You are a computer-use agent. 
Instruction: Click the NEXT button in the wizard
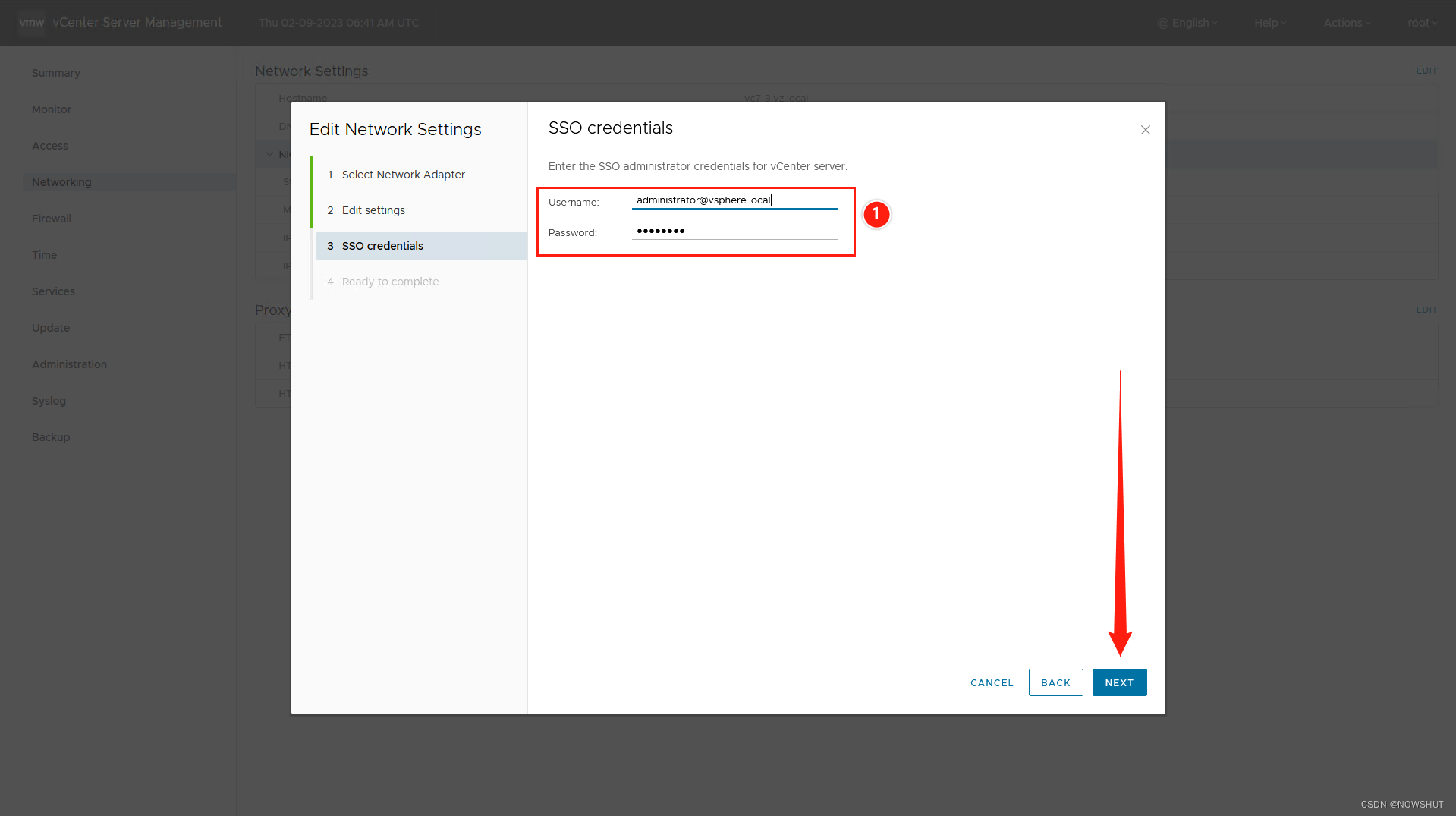pos(1119,682)
